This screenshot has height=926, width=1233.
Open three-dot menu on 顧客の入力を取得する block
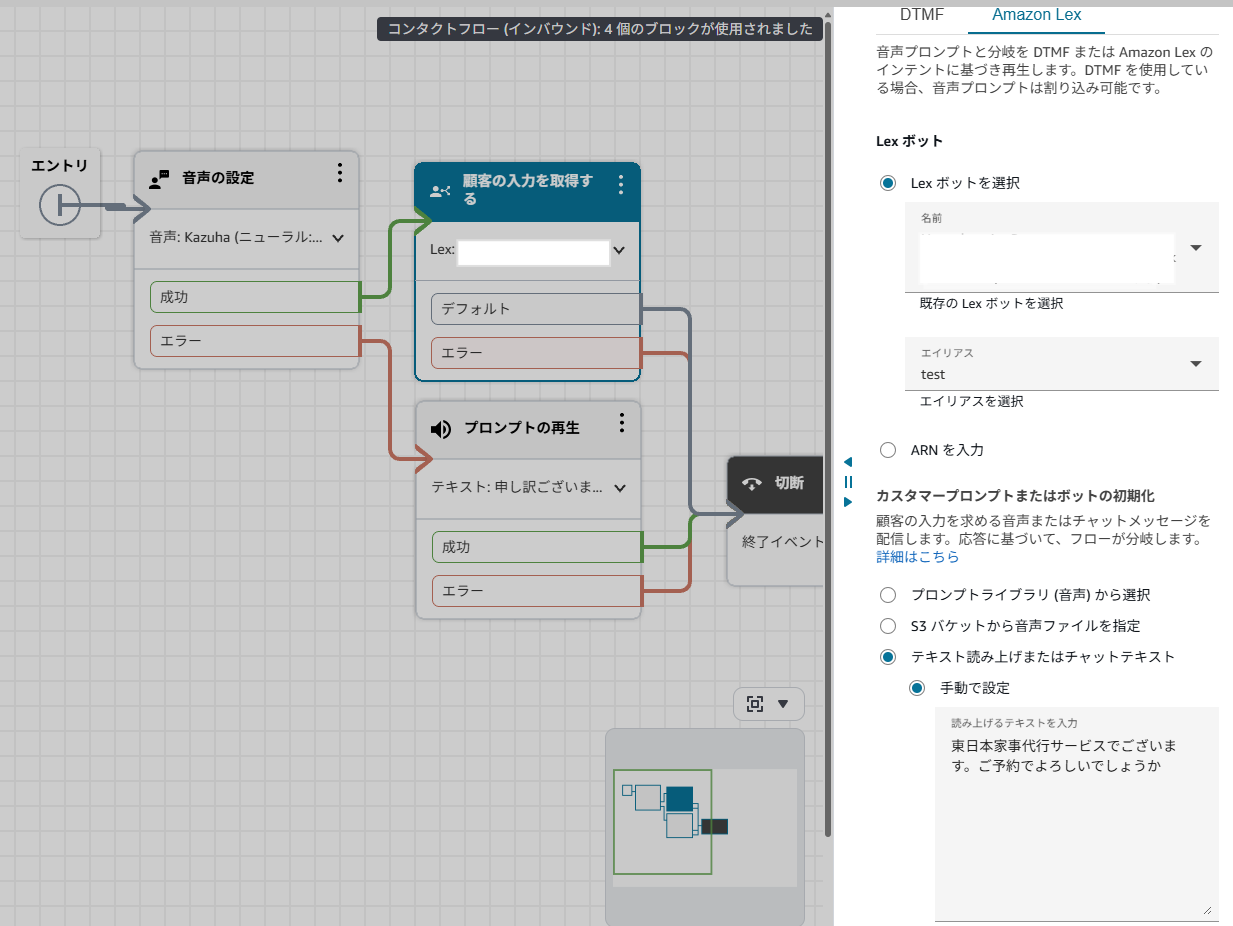pos(620,185)
